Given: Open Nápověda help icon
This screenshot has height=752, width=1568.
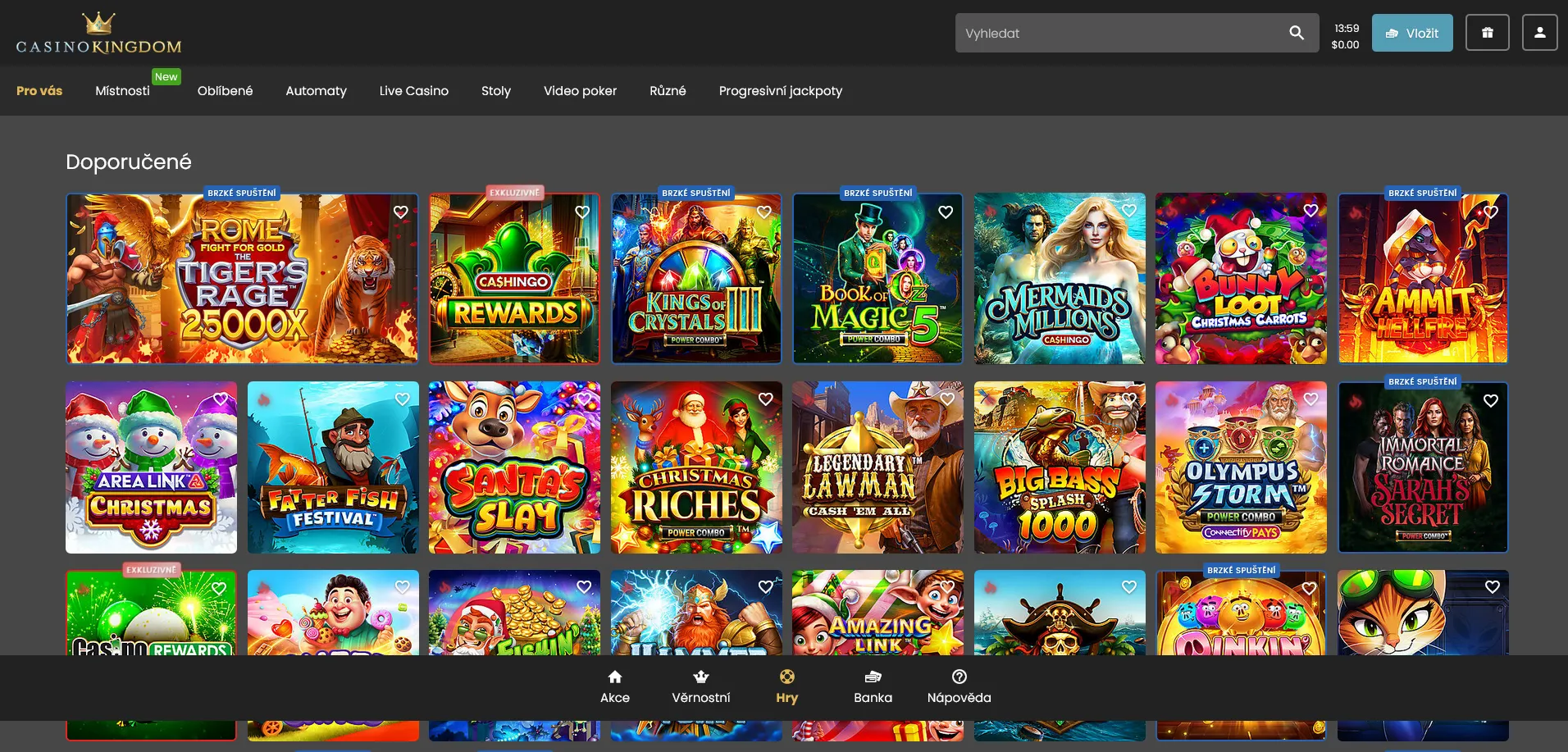Looking at the screenshot, I should click(959, 677).
